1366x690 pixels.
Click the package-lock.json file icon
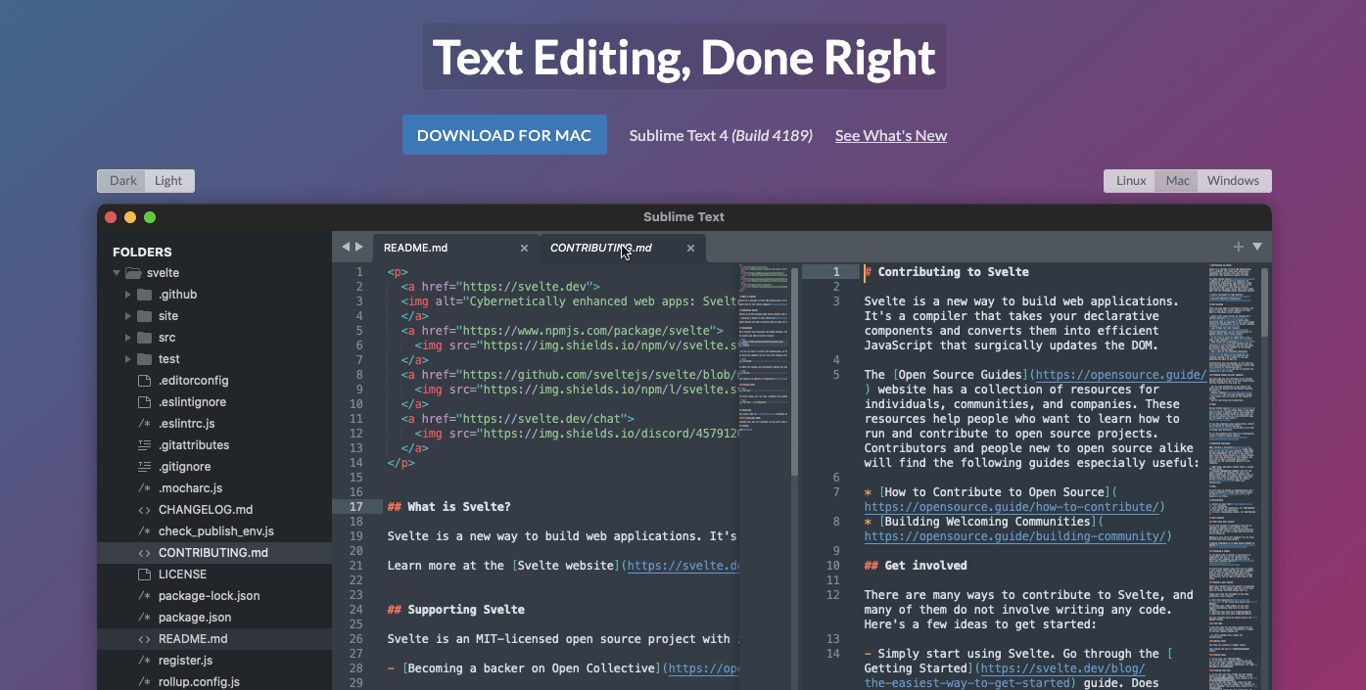[x=144, y=596]
